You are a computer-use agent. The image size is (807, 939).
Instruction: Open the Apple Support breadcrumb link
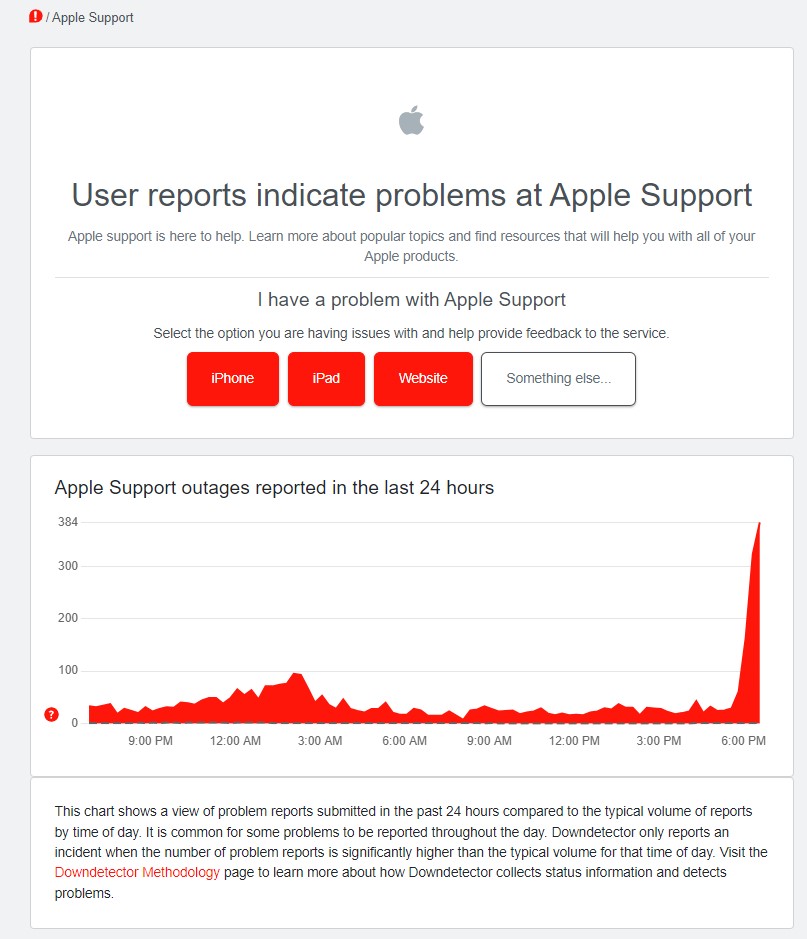[93, 17]
